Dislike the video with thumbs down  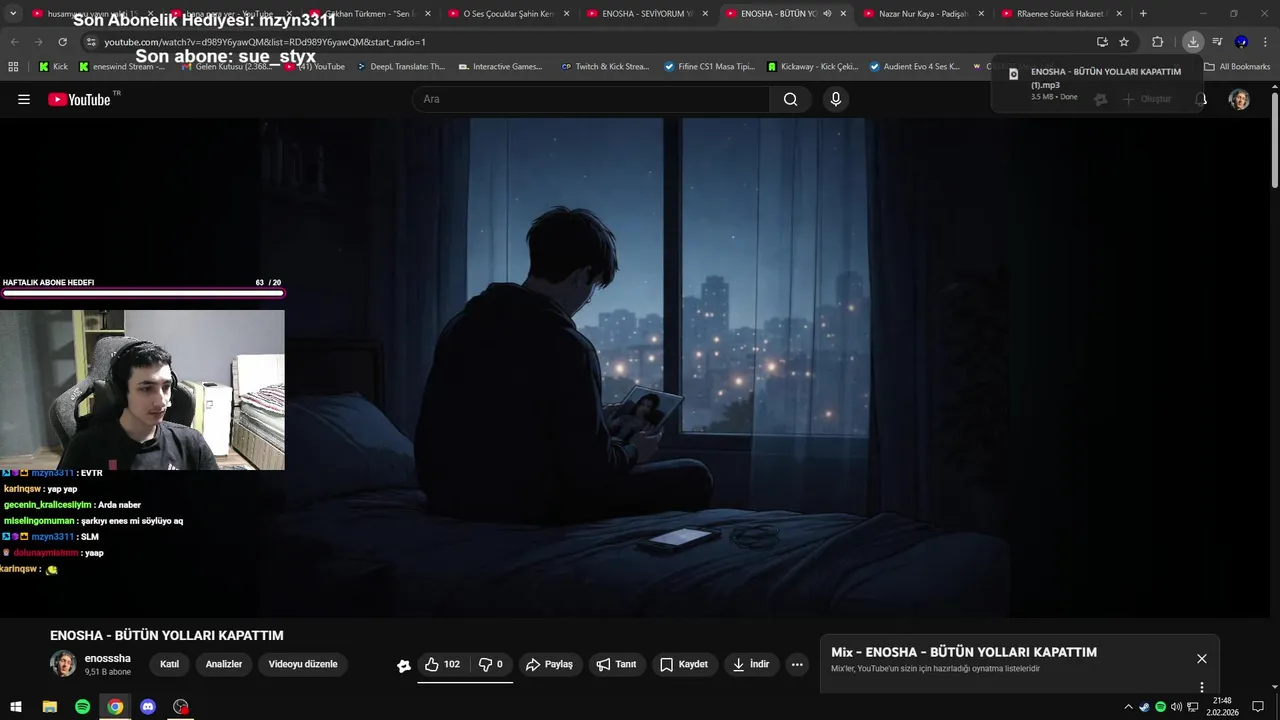(x=490, y=664)
